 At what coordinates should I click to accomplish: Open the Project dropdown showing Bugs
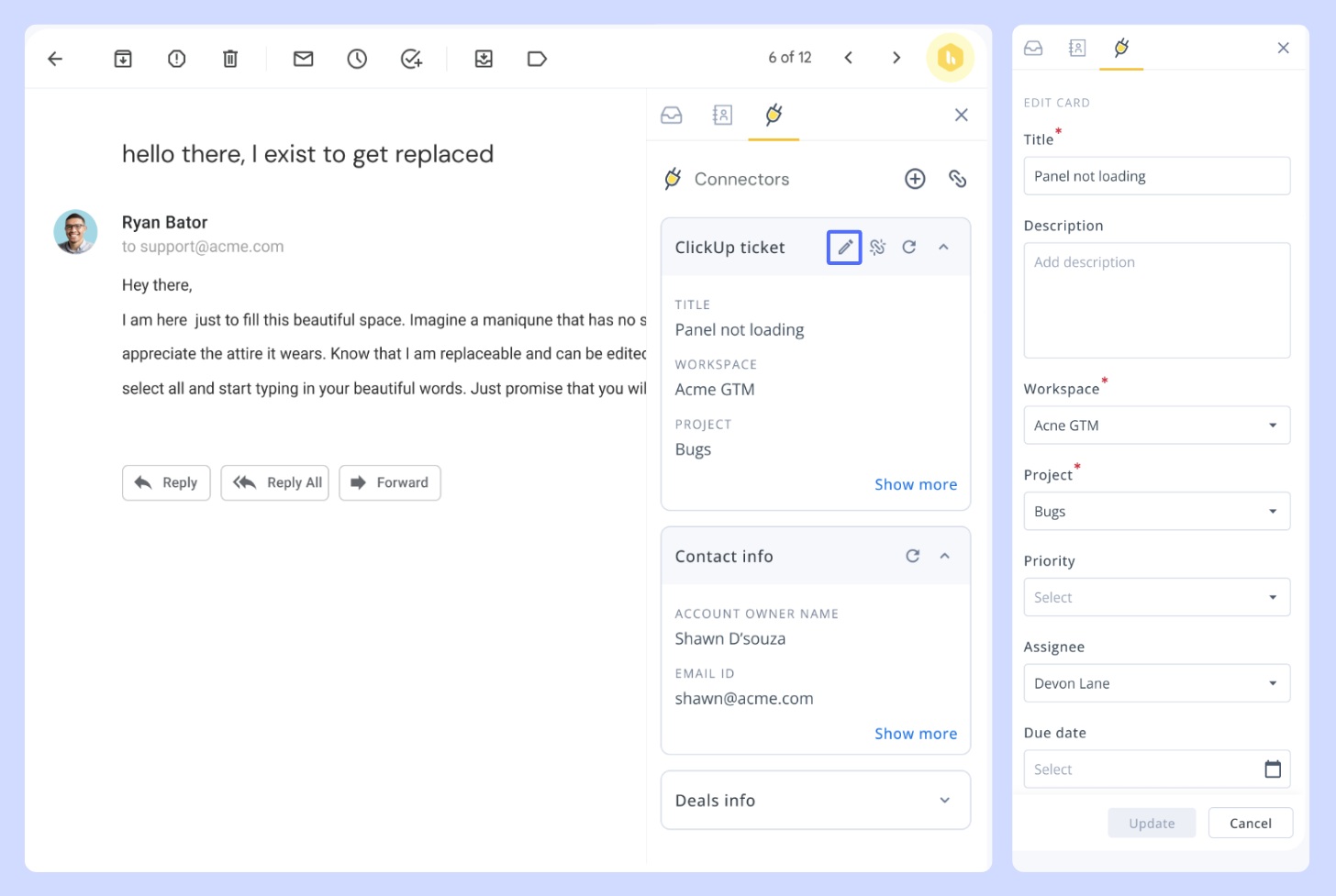coord(1157,512)
